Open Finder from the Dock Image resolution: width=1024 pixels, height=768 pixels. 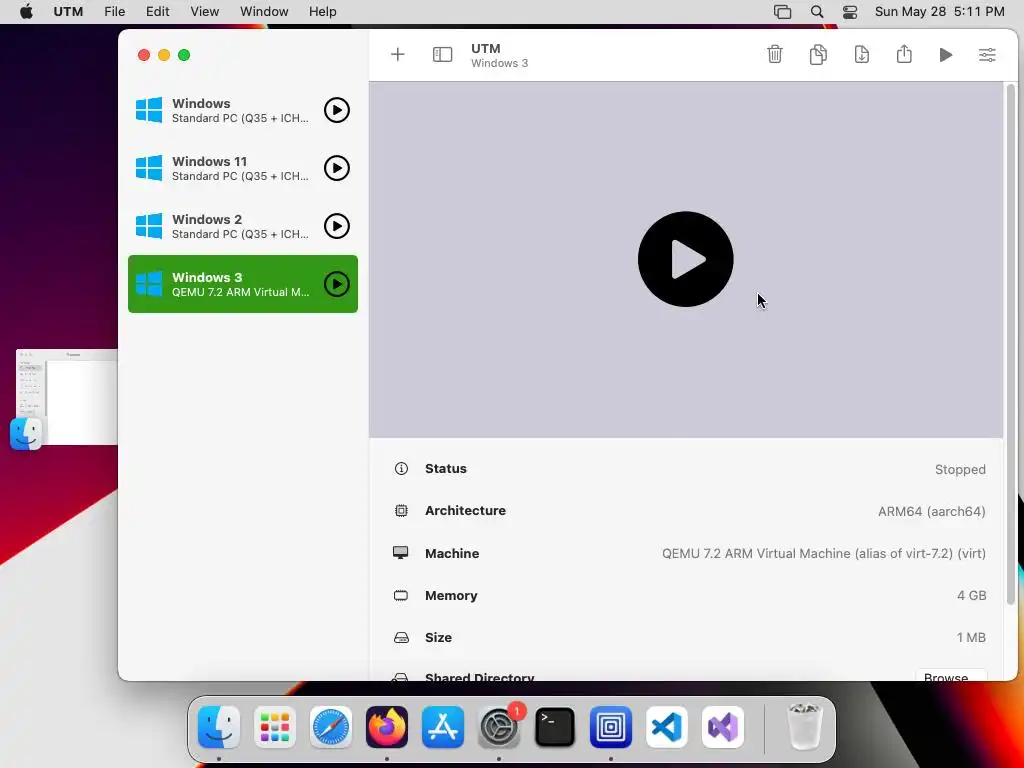point(219,727)
